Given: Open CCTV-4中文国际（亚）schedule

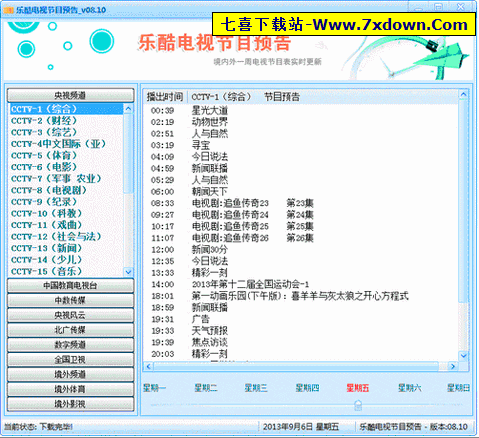Looking at the screenshot, I should (66, 144).
